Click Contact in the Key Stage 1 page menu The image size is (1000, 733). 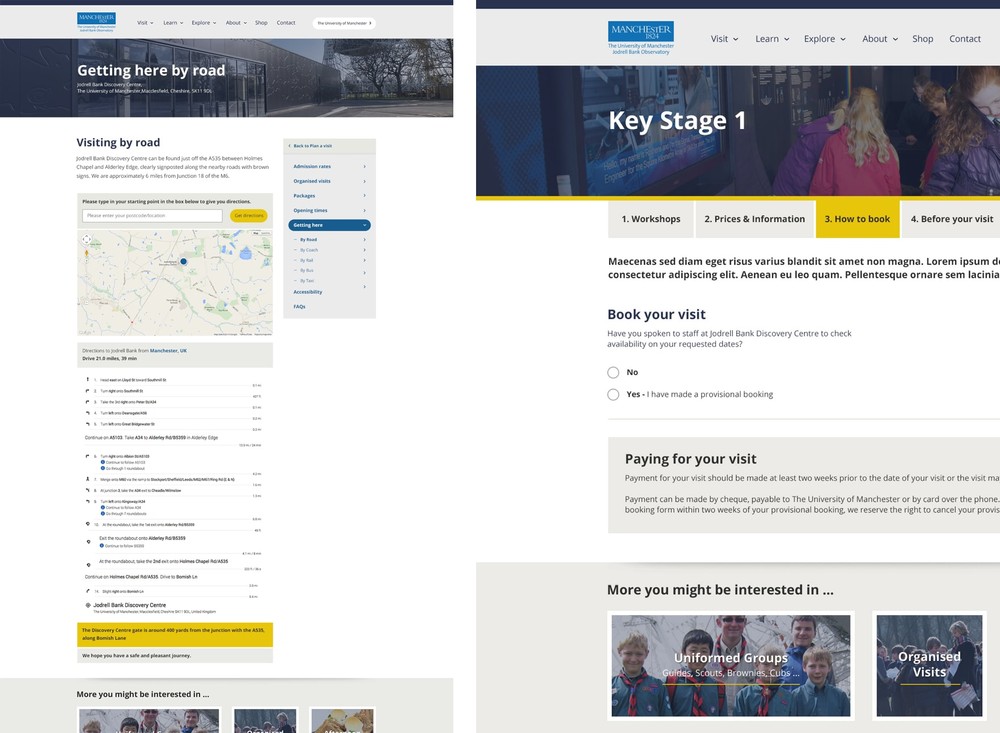pos(964,39)
